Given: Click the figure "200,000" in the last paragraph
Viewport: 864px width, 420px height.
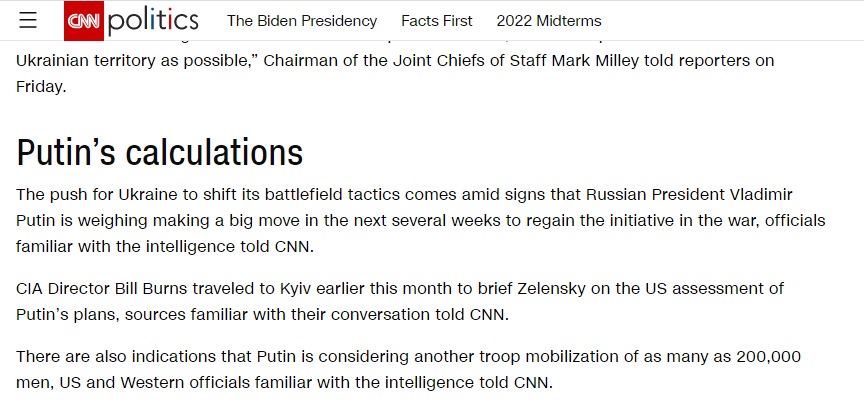Looking at the screenshot, I should 768,357.
